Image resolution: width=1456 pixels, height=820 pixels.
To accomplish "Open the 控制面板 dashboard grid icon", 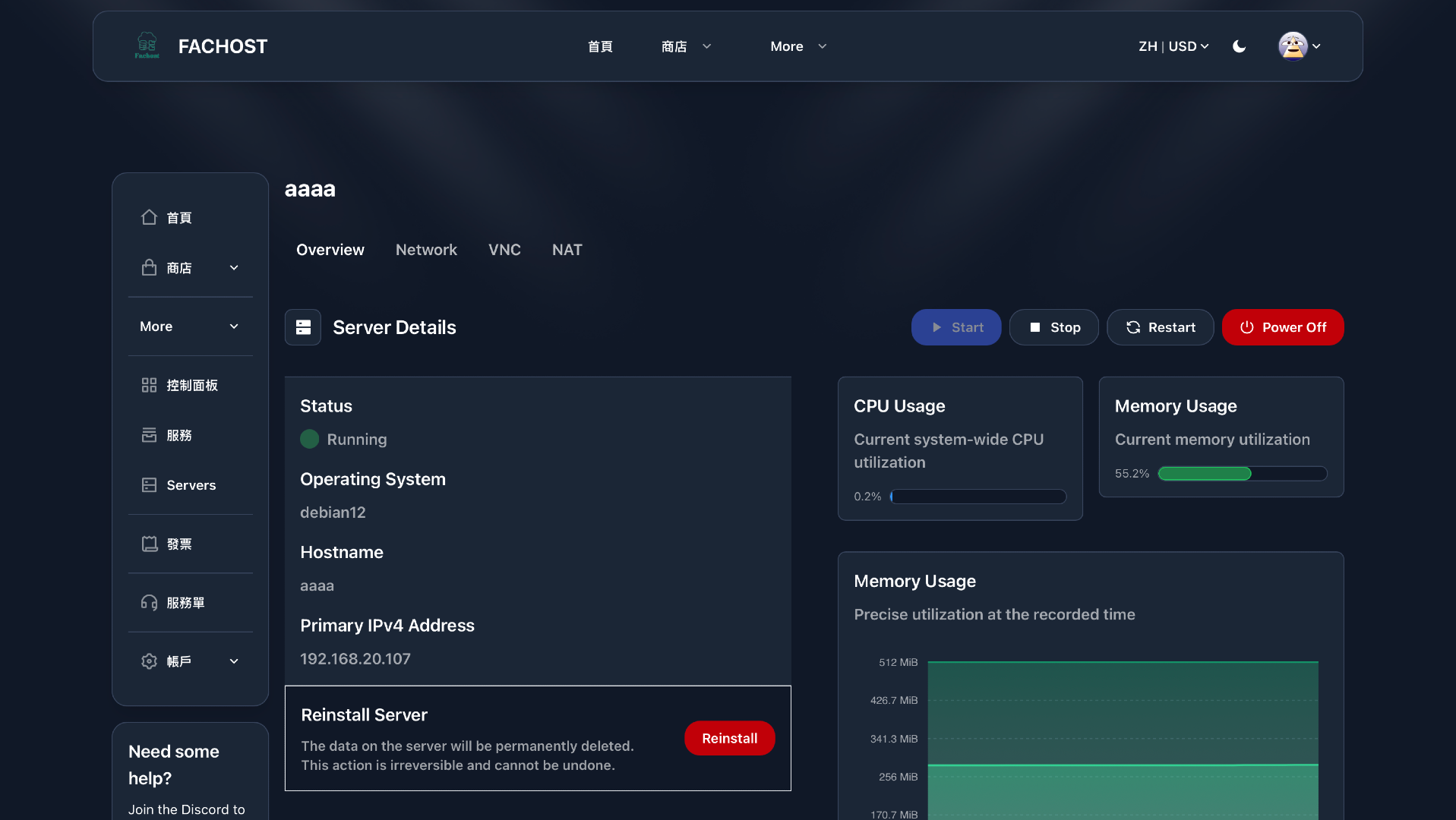I will point(149,386).
